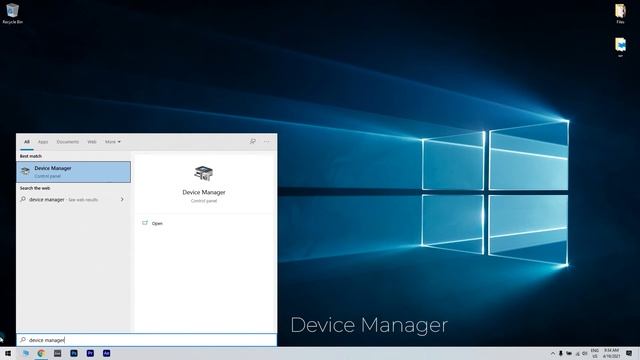Viewport: 640px width, 360px height.
Task: Click the large Device Manager preview icon
Action: coord(203,173)
